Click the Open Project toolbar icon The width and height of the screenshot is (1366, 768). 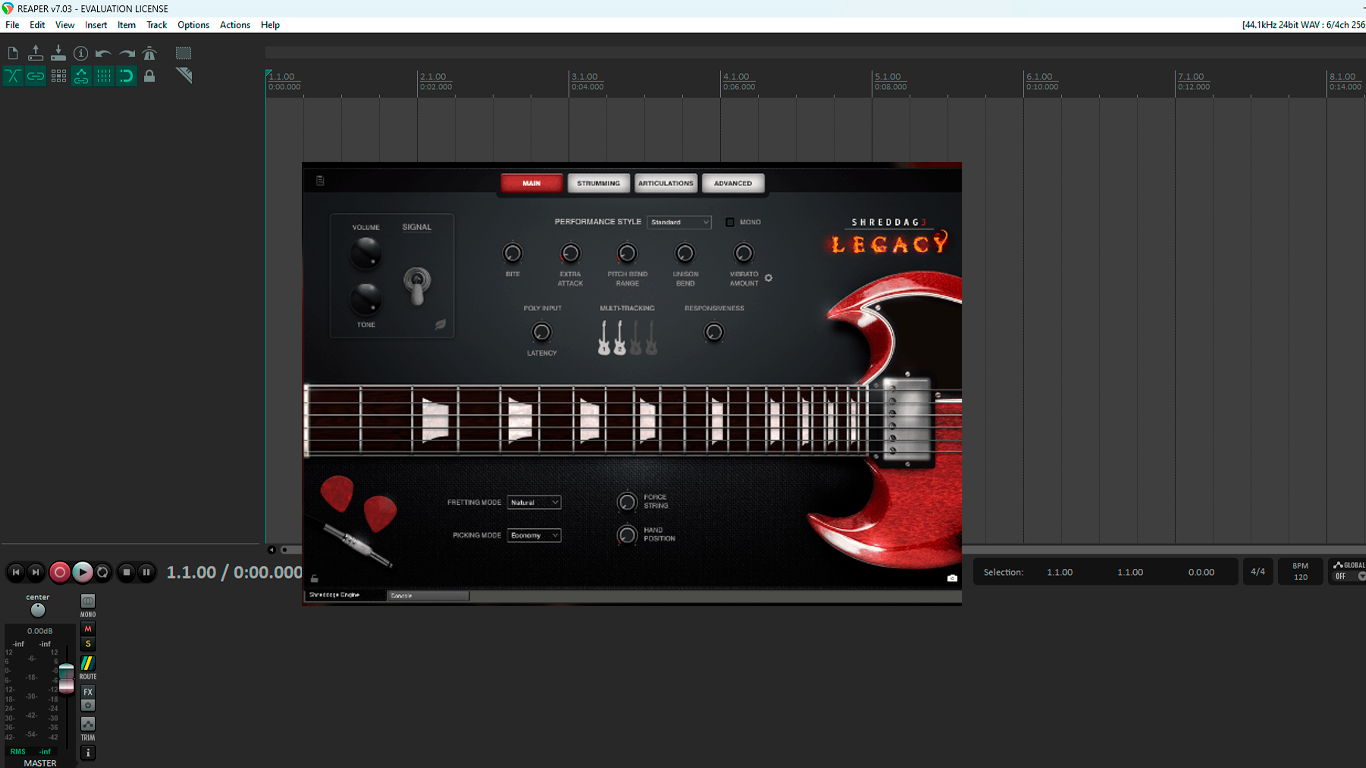click(36, 53)
